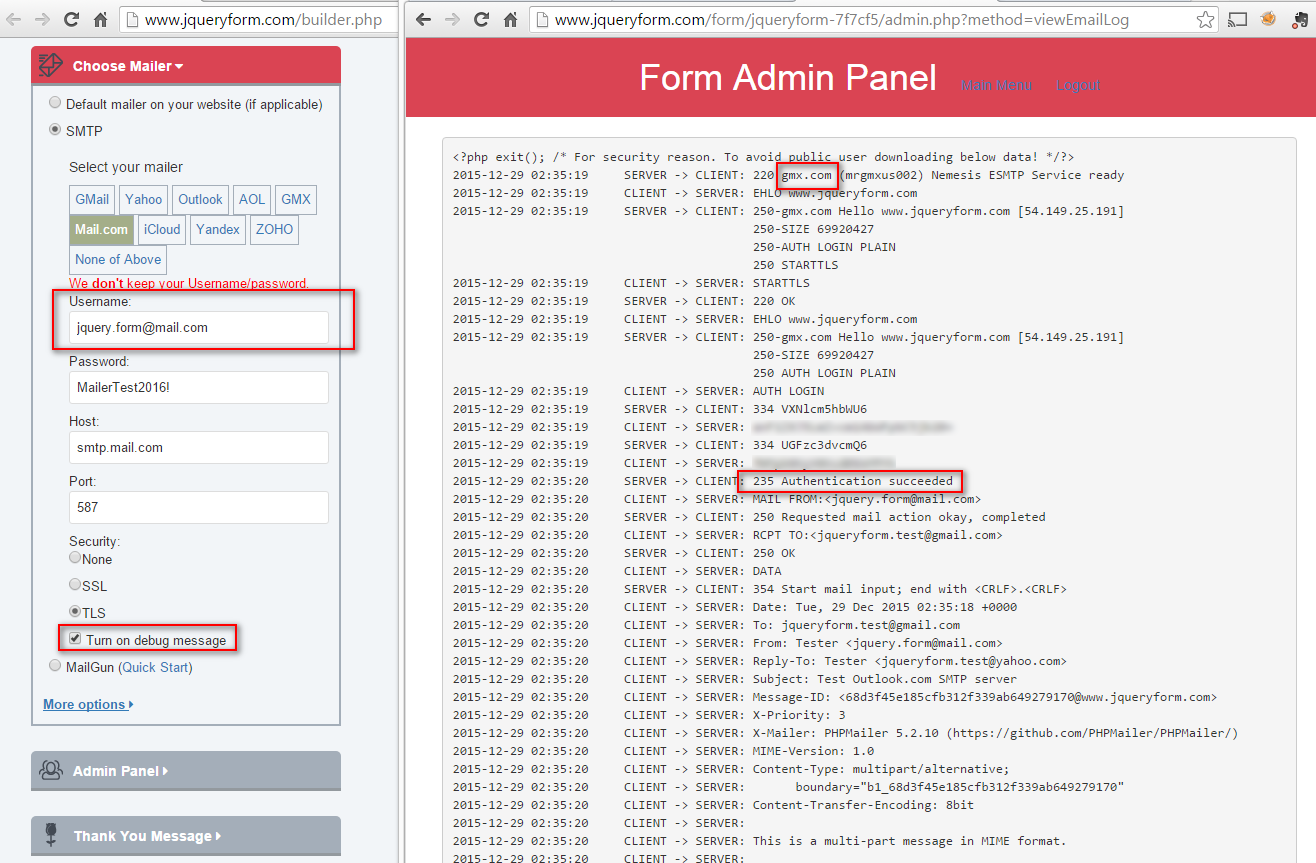Reload the admin.php email log page
The width and height of the screenshot is (1316, 863).
482,19
